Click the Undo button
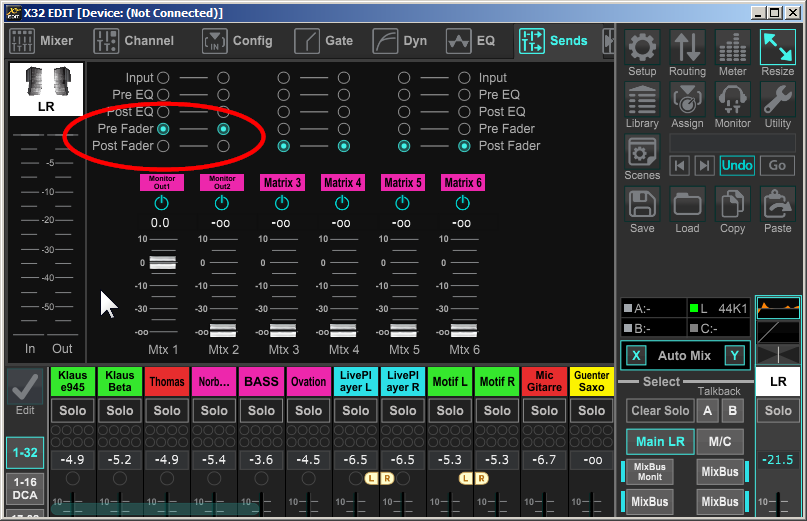 coord(737,166)
